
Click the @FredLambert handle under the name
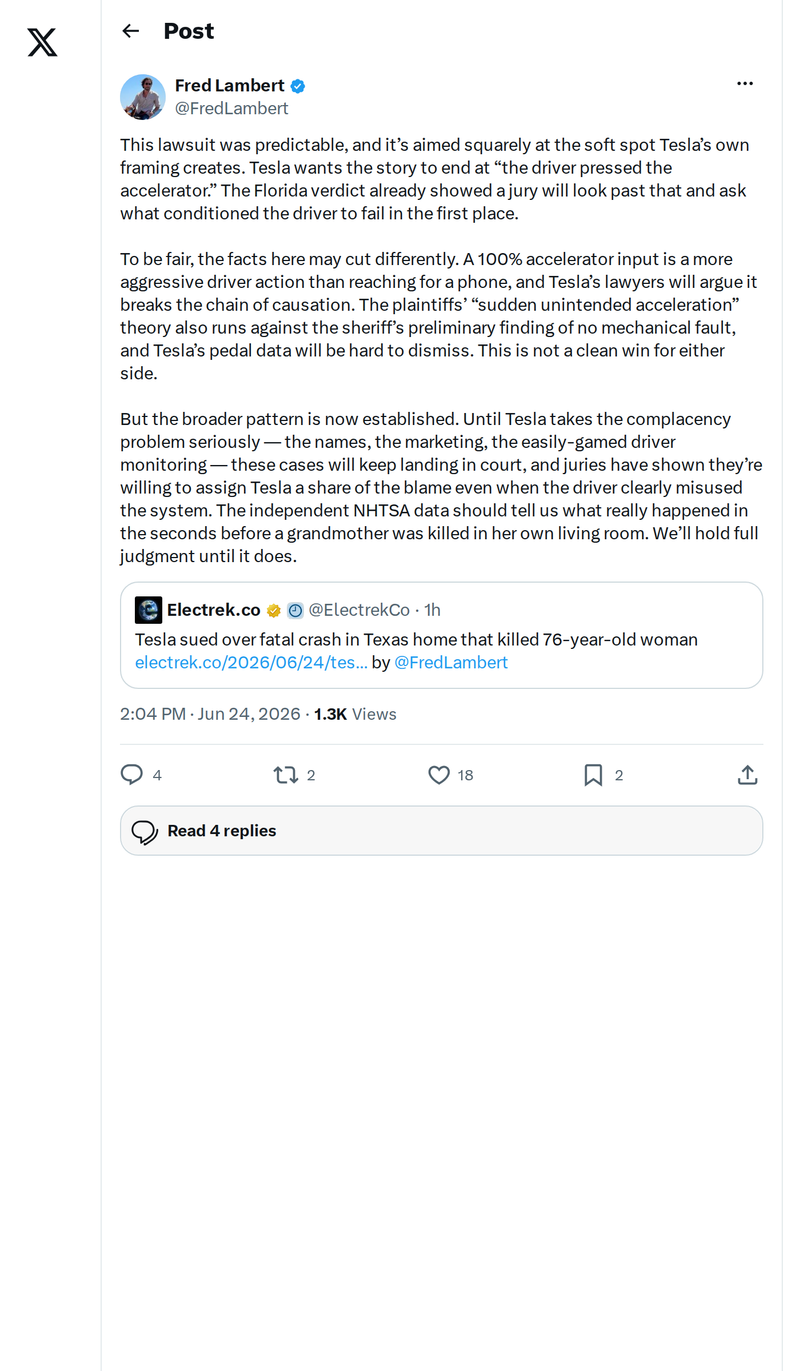pyautogui.click(x=232, y=108)
